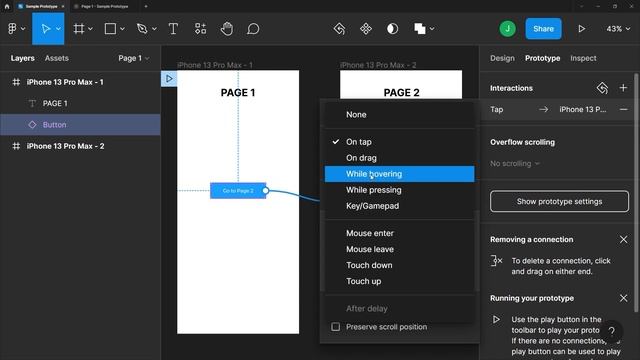Choose Mouse leave trigger option

[x=399, y=249]
